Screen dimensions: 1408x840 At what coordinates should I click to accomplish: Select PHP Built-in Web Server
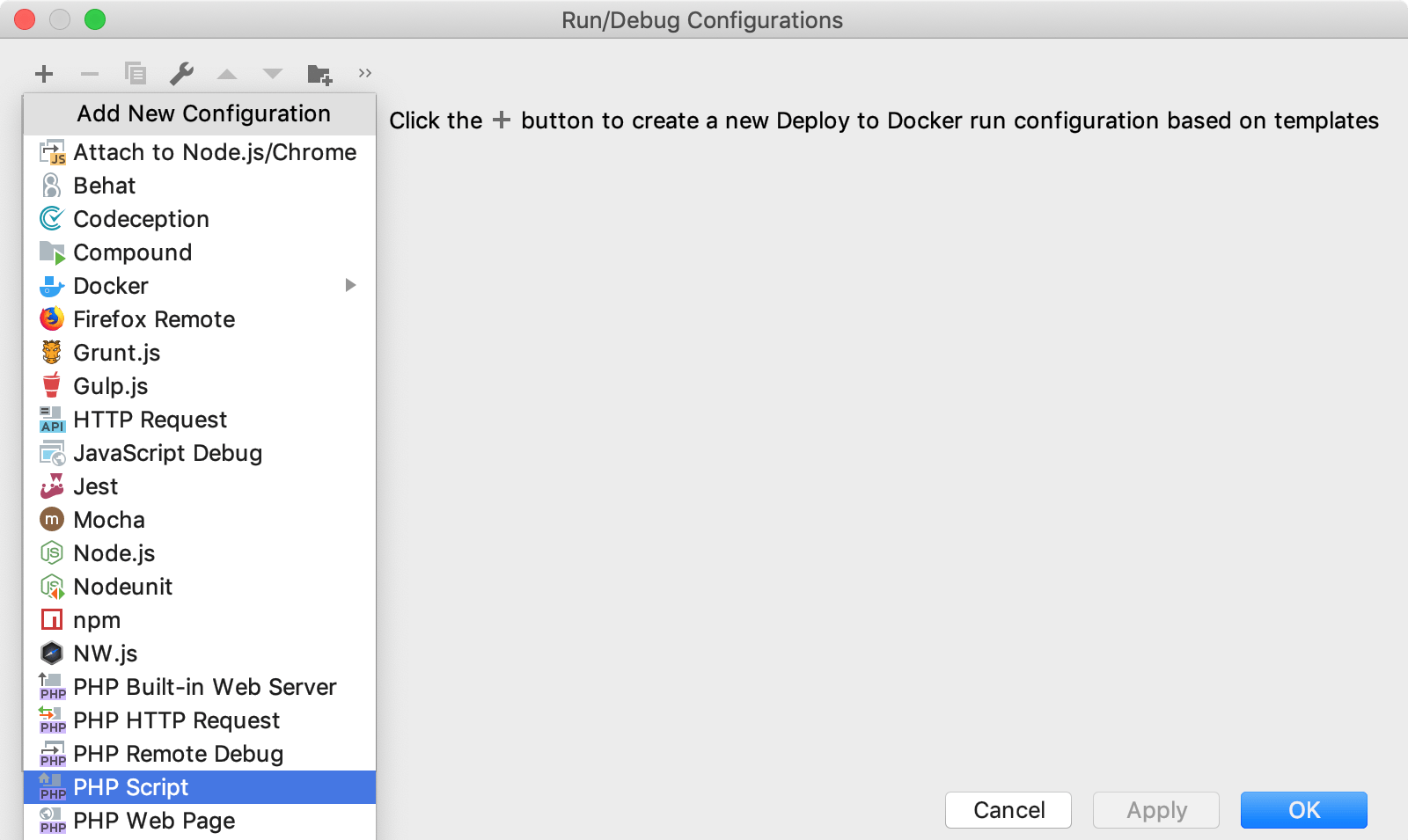[x=205, y=687]
